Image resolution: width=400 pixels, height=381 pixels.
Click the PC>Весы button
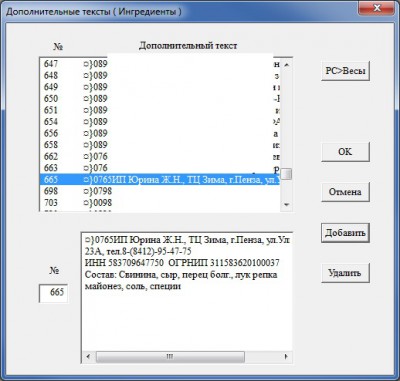click(345, 71)
